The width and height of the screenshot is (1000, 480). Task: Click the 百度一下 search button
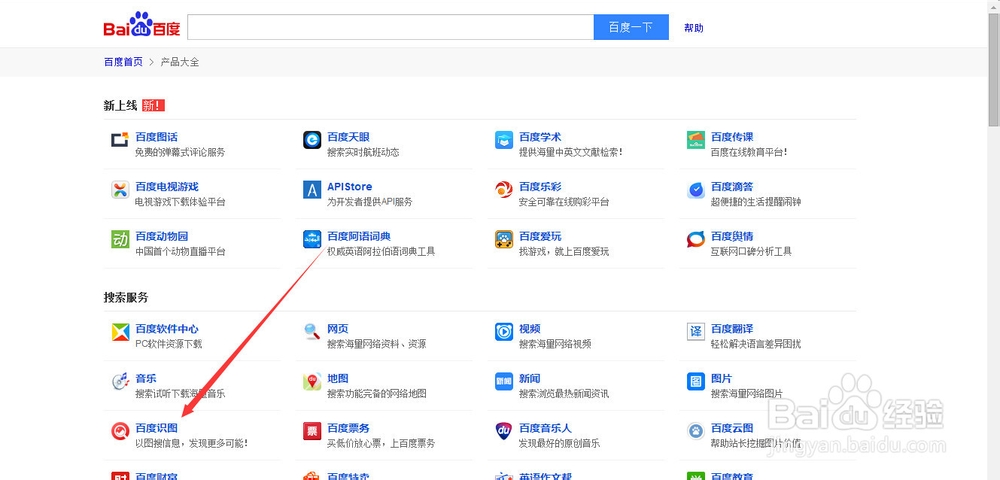pos(631,27)
